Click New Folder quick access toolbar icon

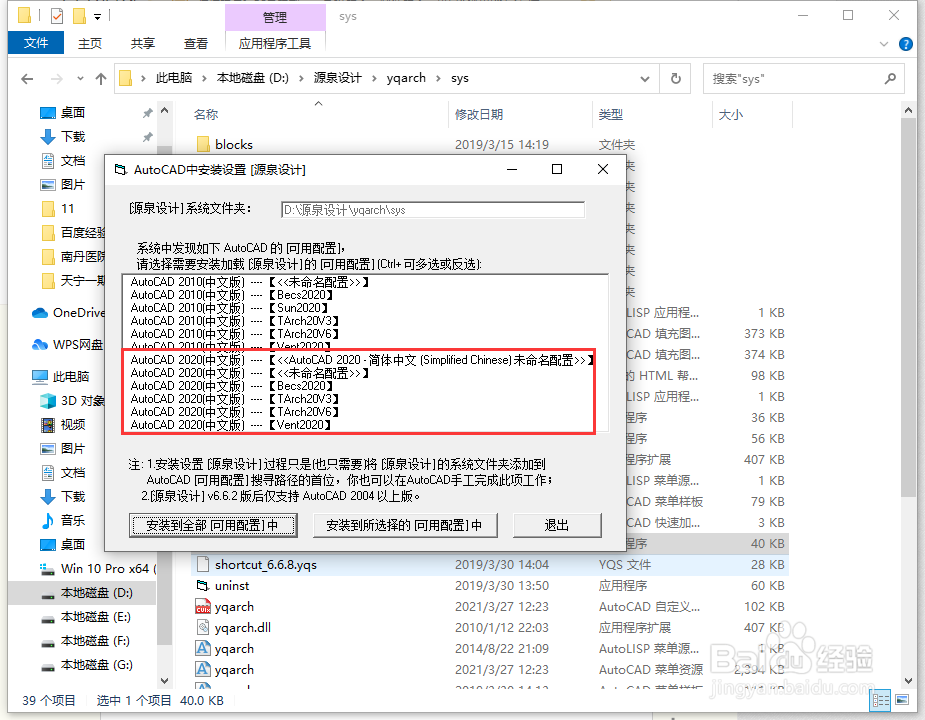point(80,16)
